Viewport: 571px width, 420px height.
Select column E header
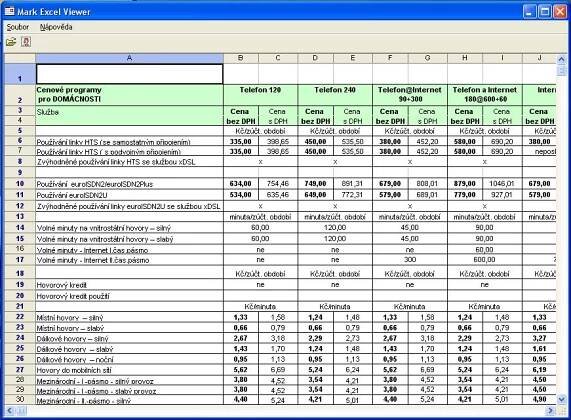click(353, 58)
